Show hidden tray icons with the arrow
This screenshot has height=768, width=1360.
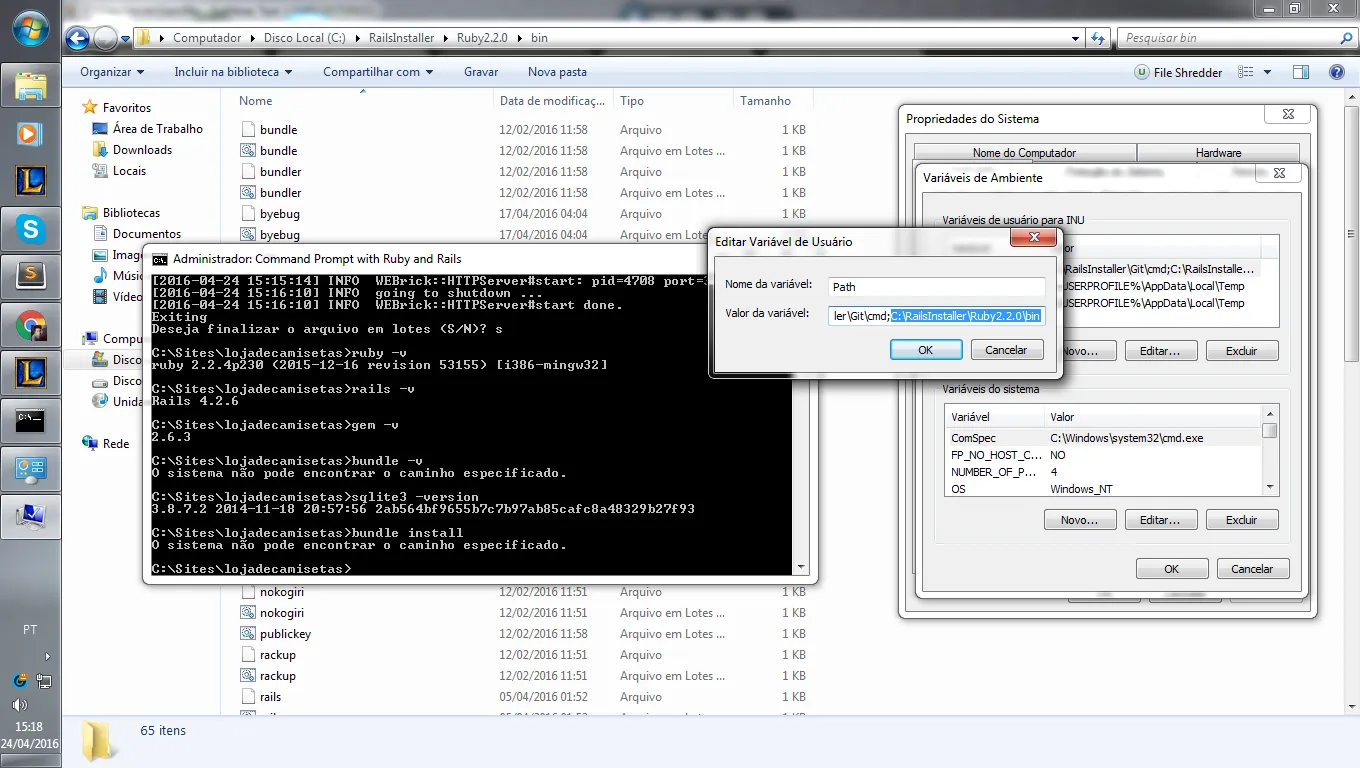pos(47,656)
